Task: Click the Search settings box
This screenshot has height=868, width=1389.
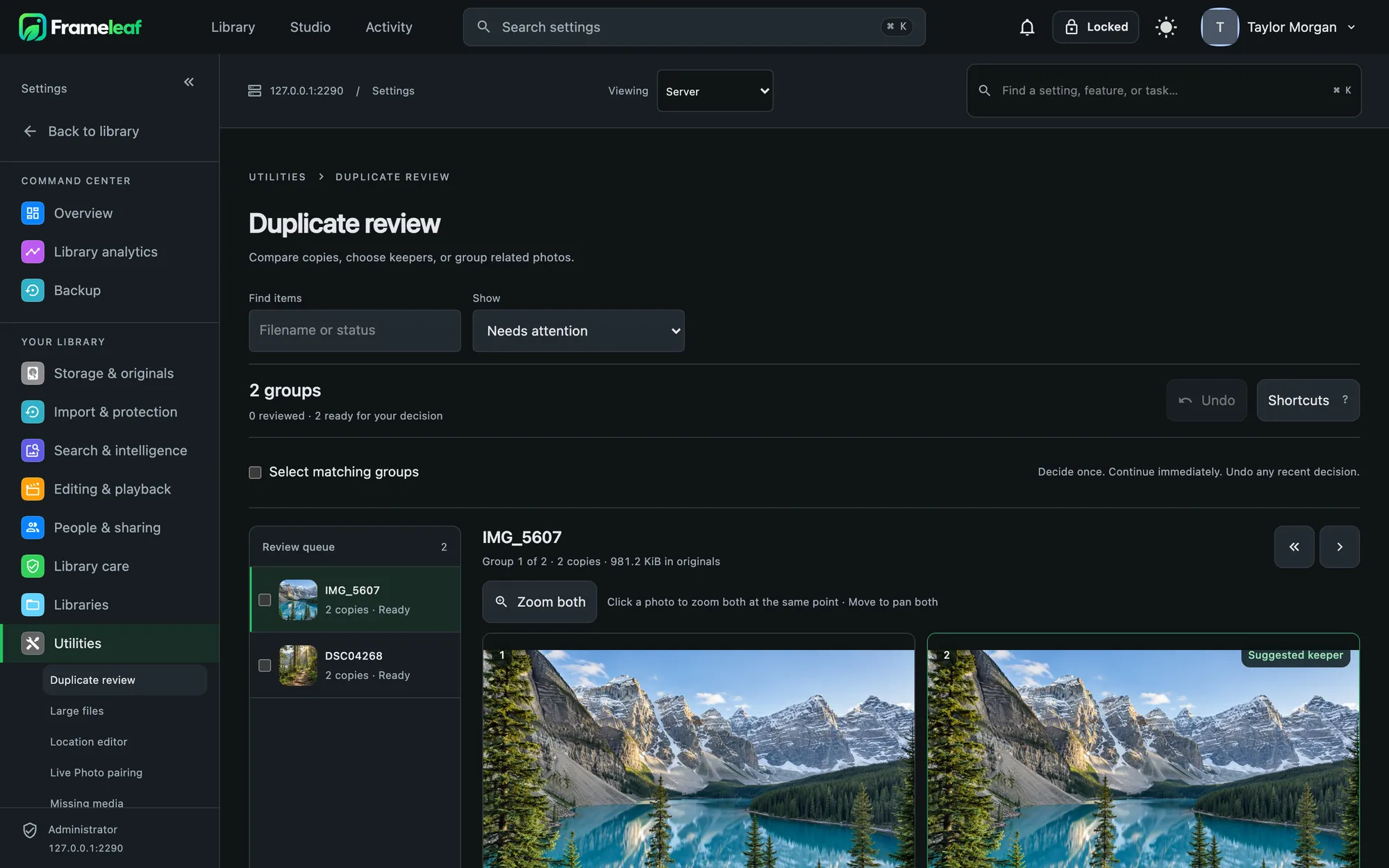Action: pos(694,27)
